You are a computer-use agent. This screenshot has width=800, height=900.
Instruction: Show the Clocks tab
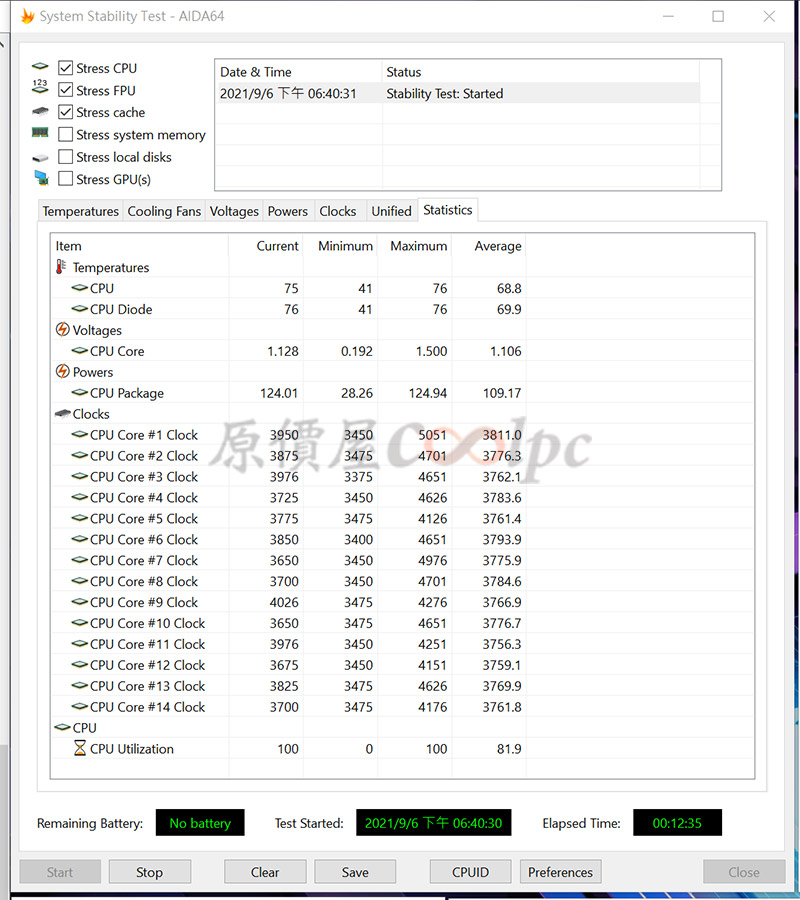pos(338,211)
